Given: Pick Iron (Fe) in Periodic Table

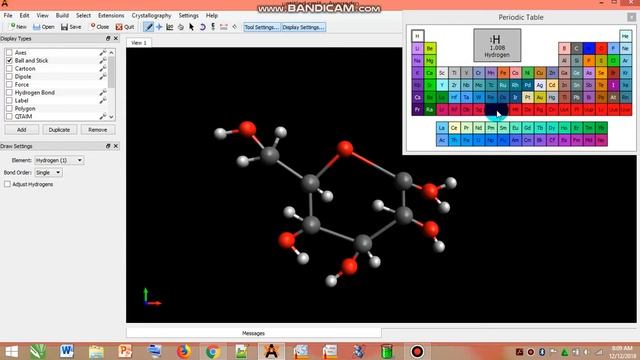Looking at the screenshot, I should tap(503, 73).
